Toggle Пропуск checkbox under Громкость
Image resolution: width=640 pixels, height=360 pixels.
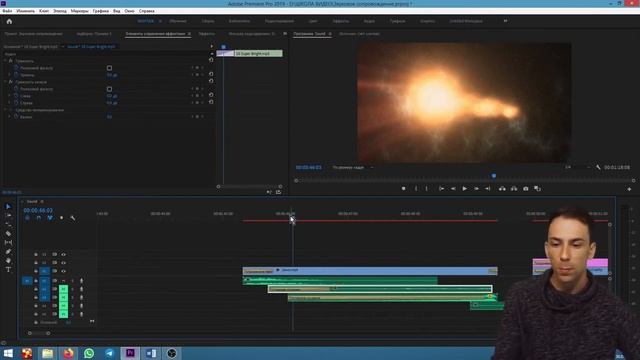tap(109, 68)
